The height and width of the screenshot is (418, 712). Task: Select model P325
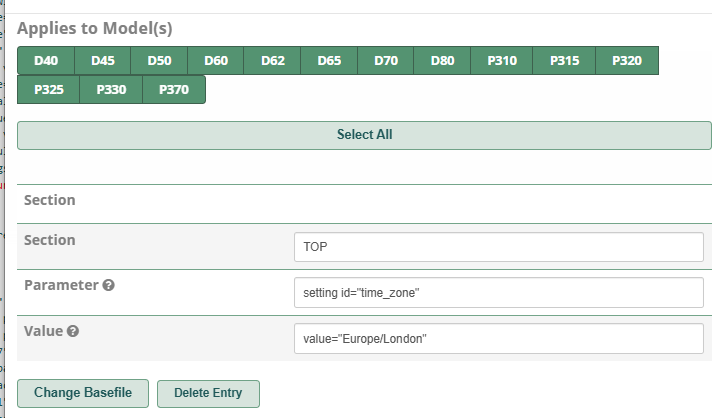pos(48,89)
